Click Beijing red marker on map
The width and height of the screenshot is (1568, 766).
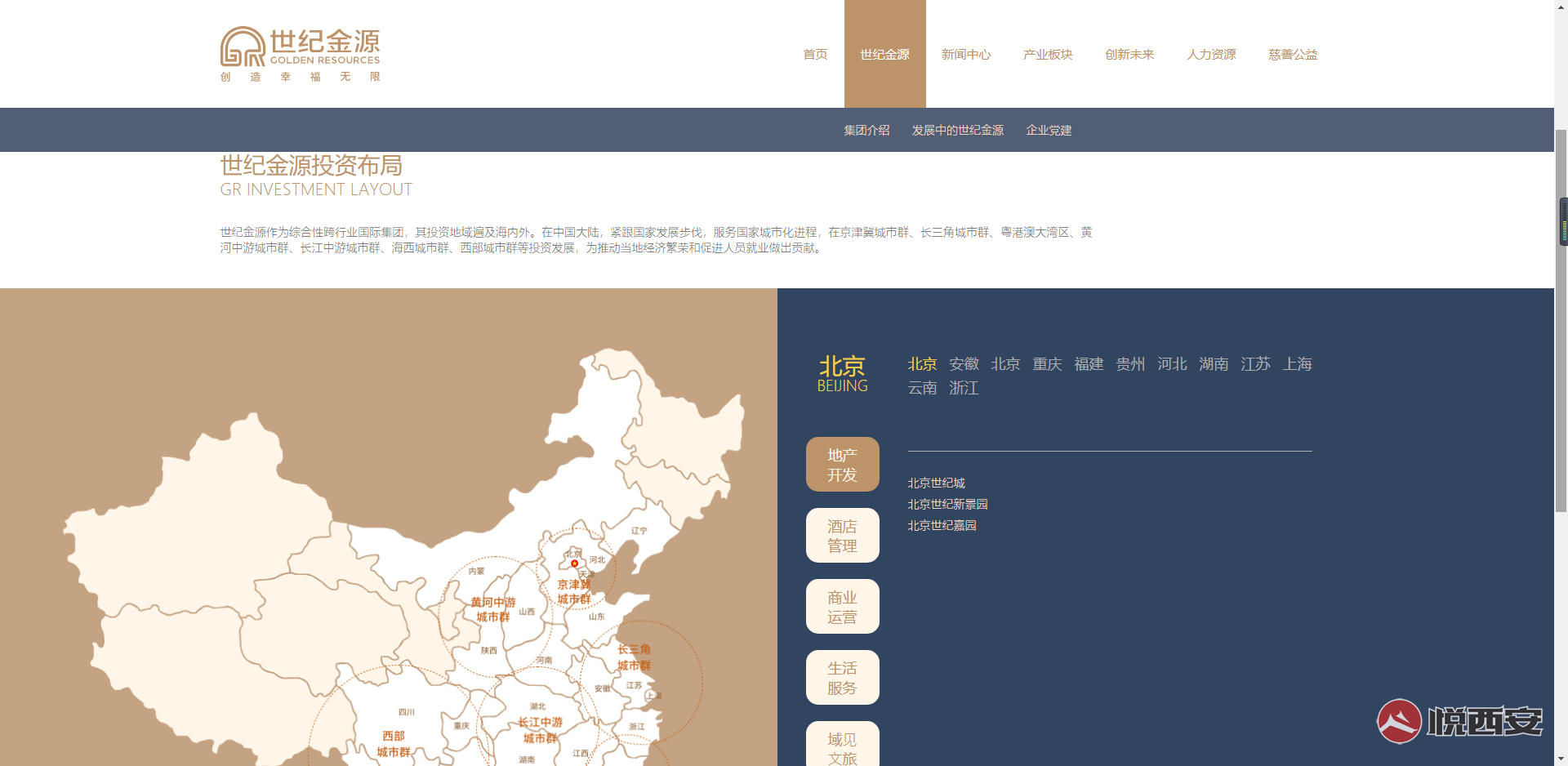click(x=574, y=563)
